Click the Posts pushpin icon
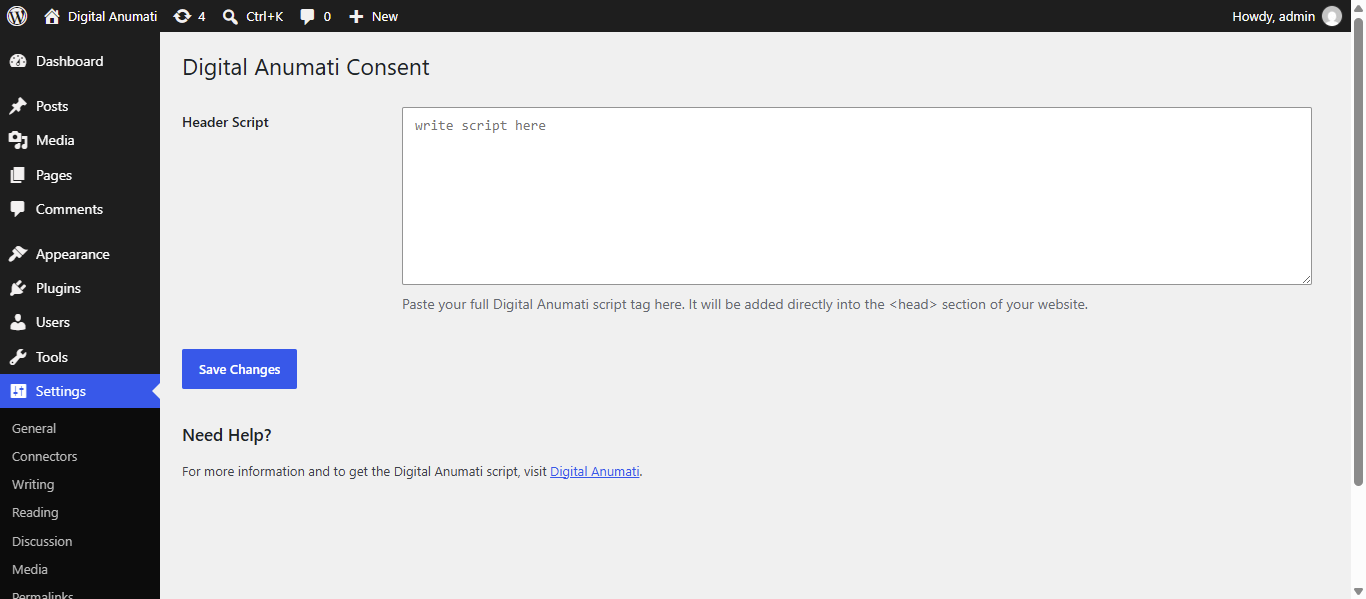Viewport: 1366px width, 599px height. point(18,106)
